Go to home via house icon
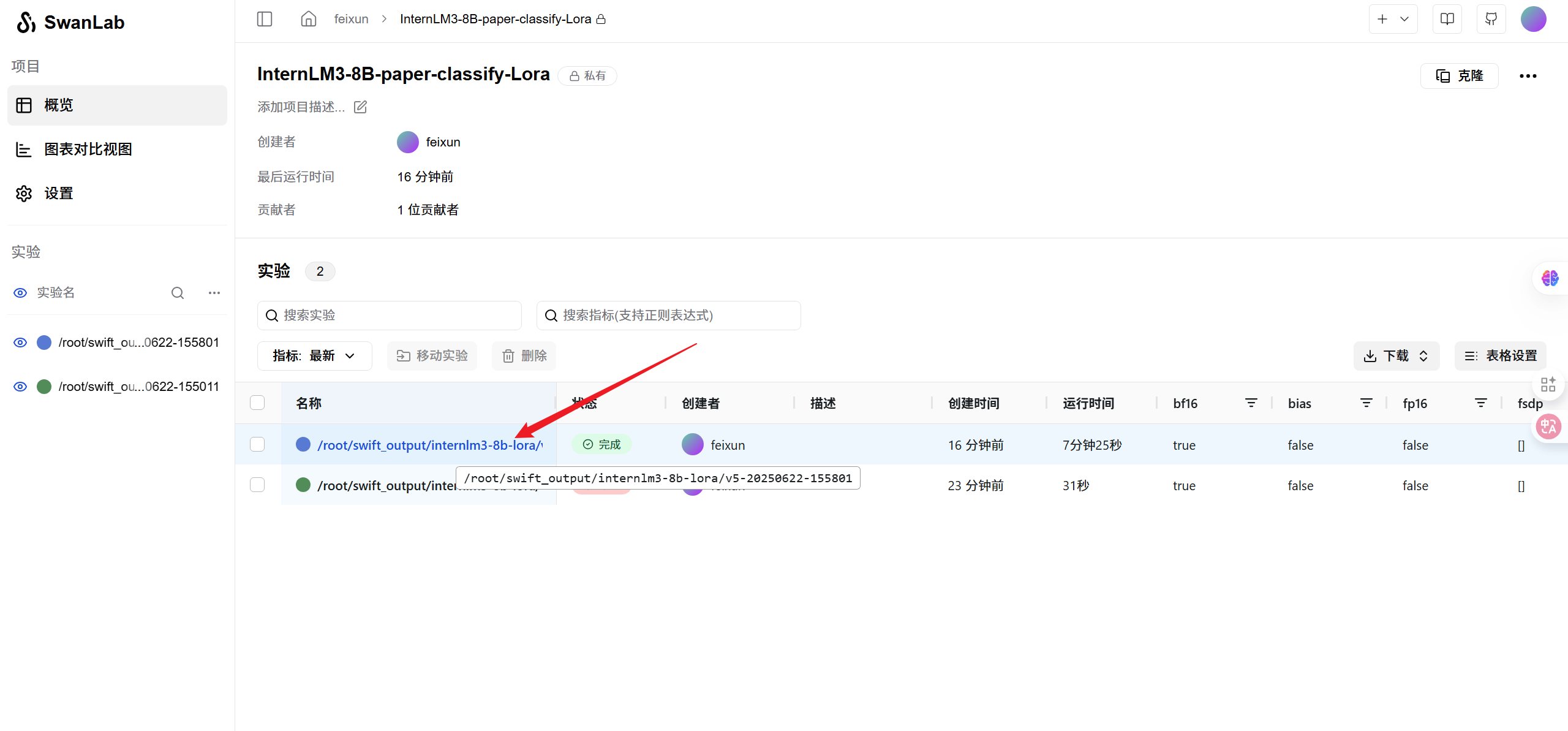 [x=309, y=19]
